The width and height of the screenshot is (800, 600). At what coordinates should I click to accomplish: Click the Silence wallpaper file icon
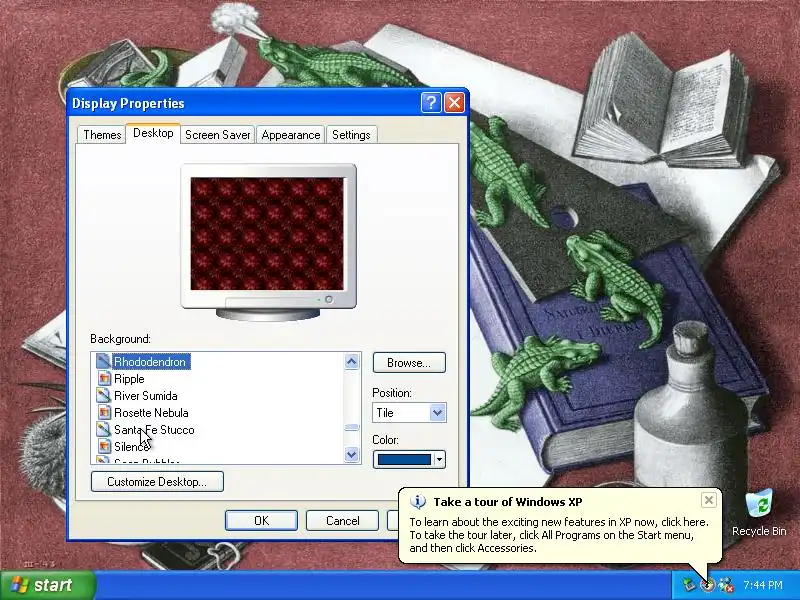[x=104, y=446]
